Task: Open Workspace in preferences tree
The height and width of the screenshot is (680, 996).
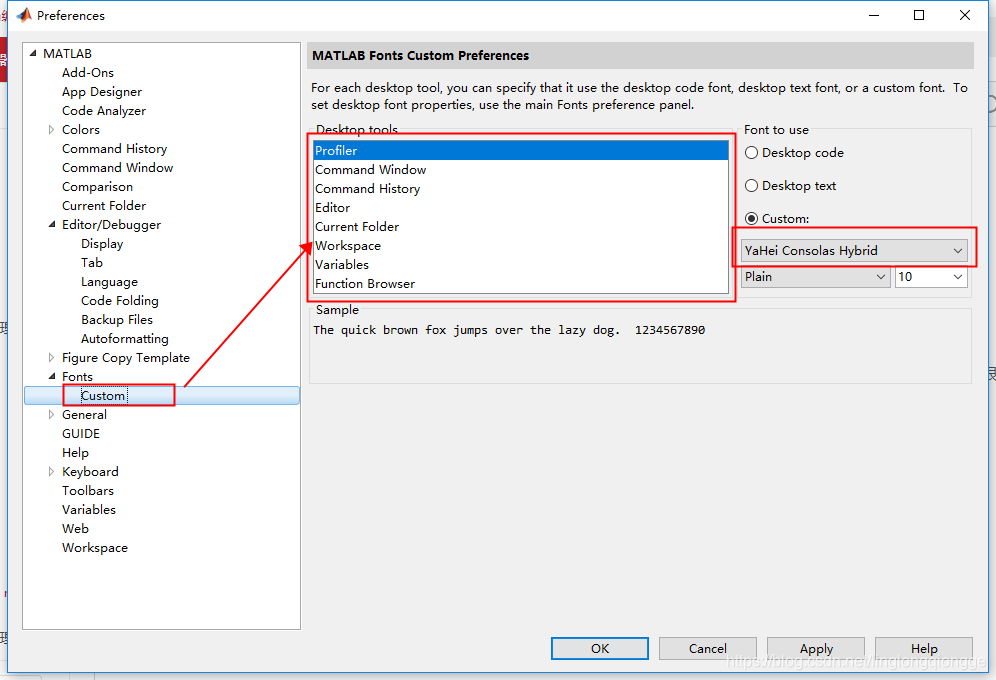Action: click(95, 548)
